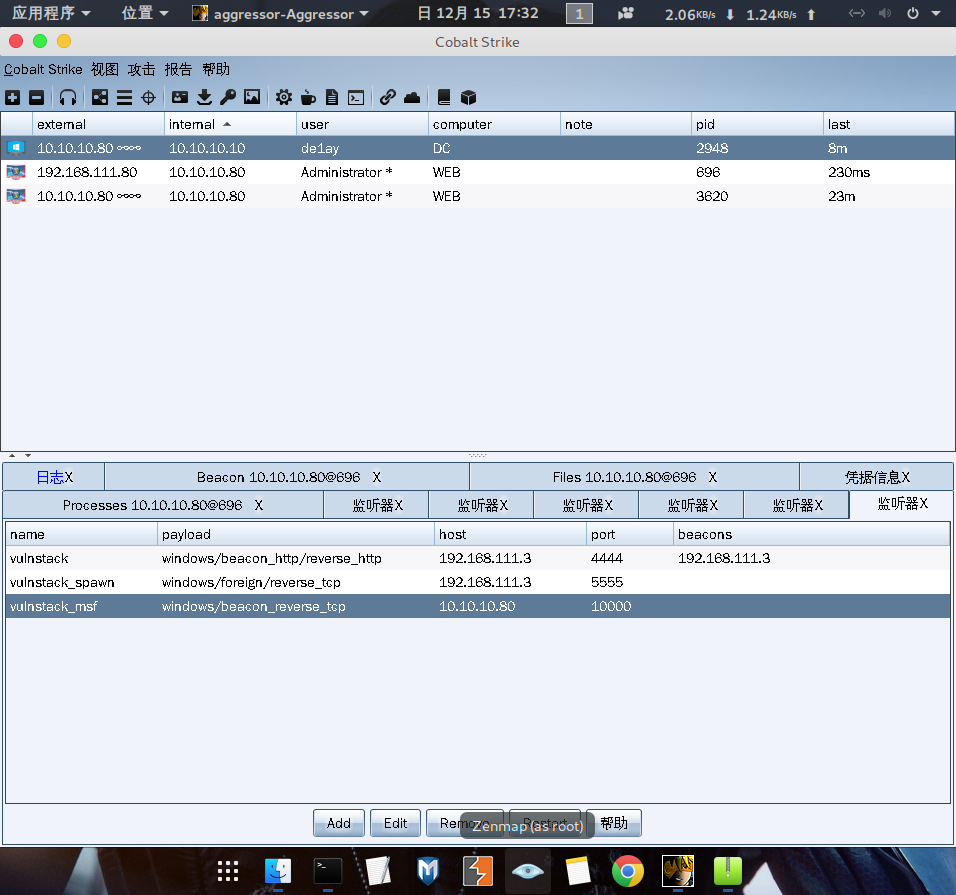This screenshot has height=895, width=956.
Task: Select the de1ay session on DC
Action: (478, 148)
